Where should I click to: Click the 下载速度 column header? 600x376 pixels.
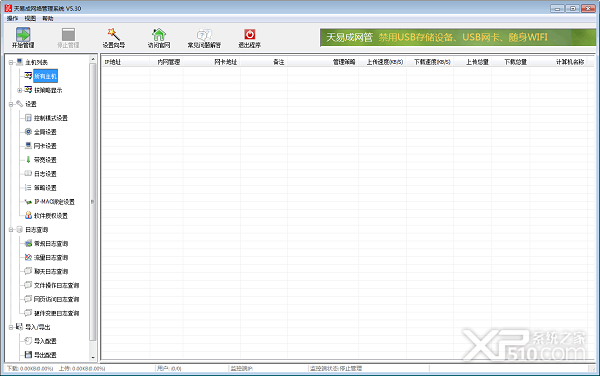pyautogui.click(x=429, y=62)
